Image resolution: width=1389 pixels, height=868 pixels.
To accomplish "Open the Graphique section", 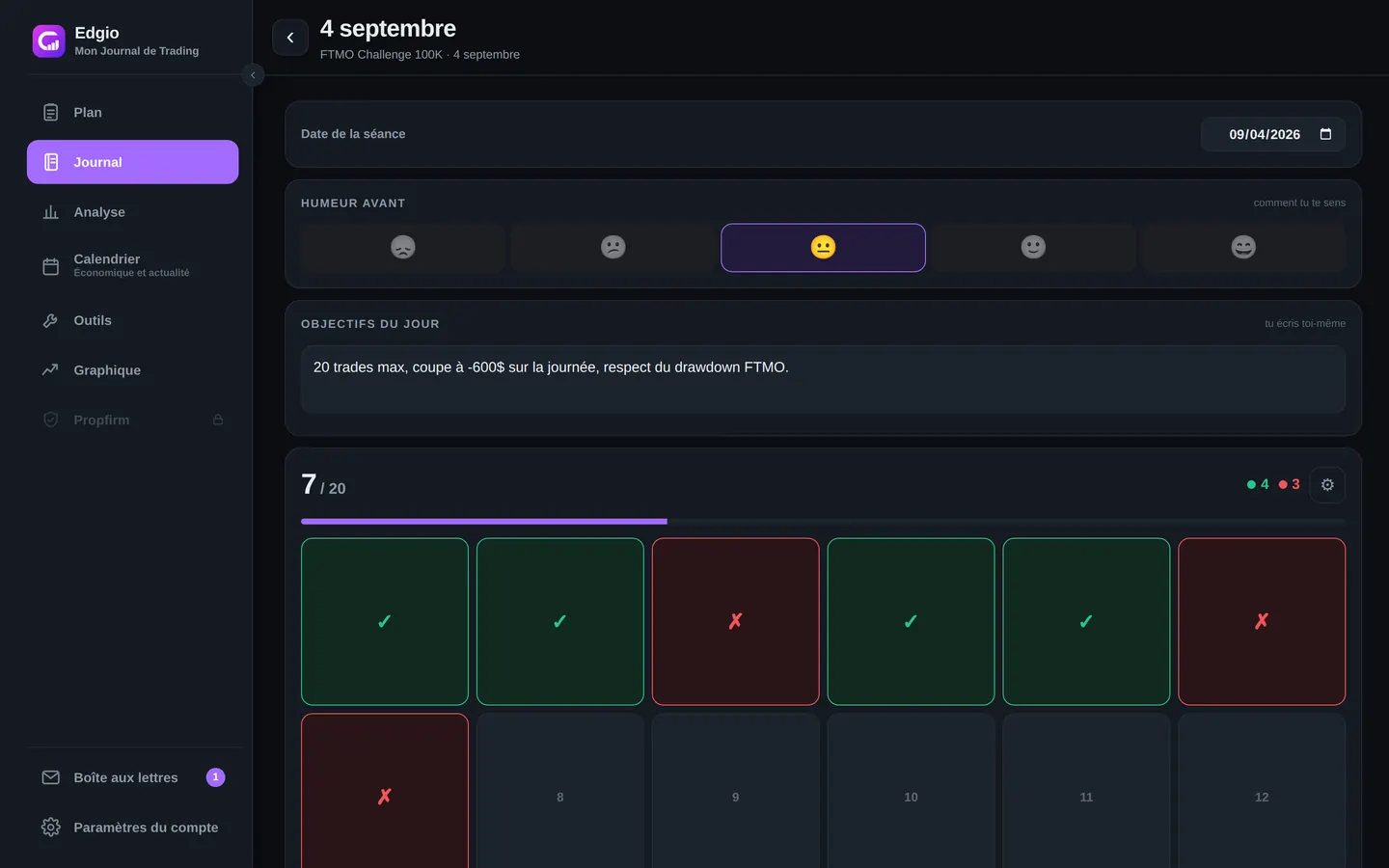I will (x=133, y=370).
